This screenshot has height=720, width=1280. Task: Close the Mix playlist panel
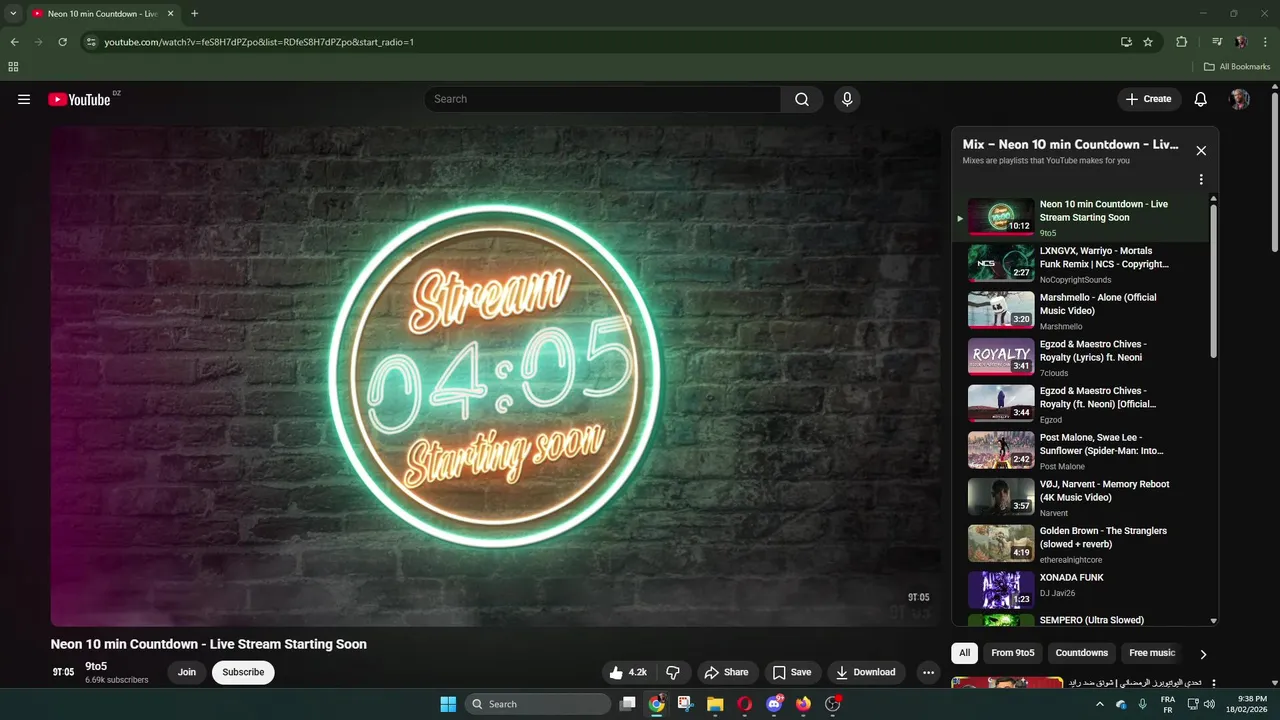tap(1201, 151)
